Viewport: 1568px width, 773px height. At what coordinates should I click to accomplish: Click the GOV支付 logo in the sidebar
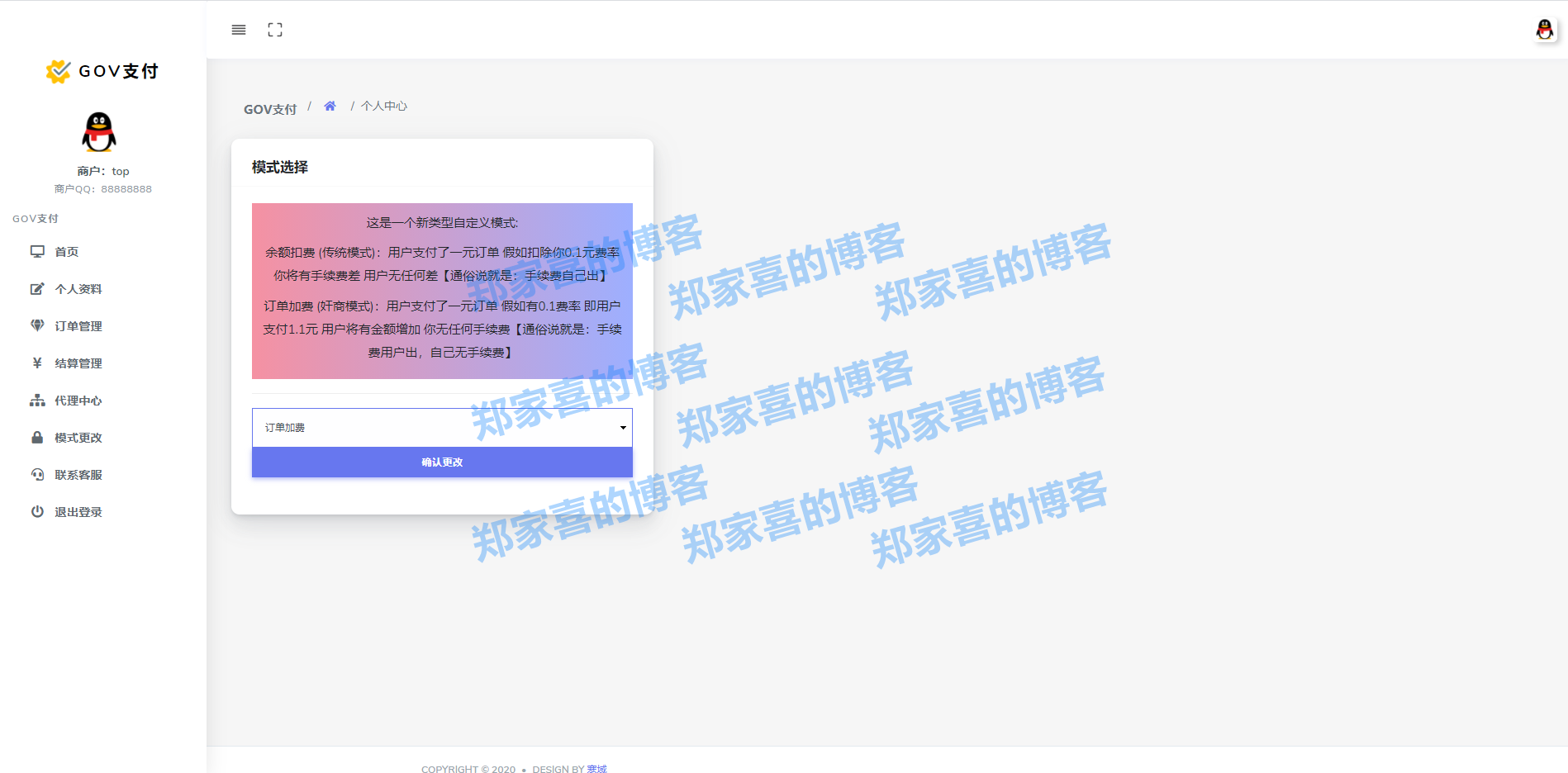[x=102, y=71]
